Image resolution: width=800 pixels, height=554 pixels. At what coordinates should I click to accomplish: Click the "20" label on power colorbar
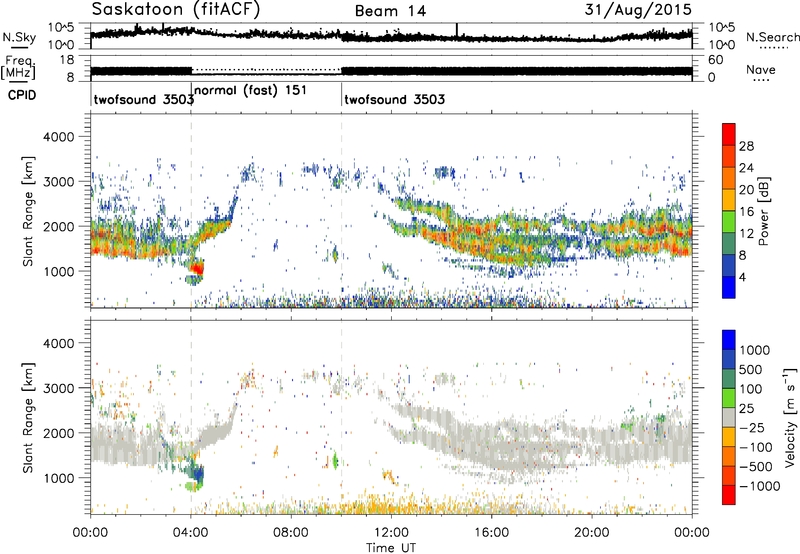click(746, 190)
